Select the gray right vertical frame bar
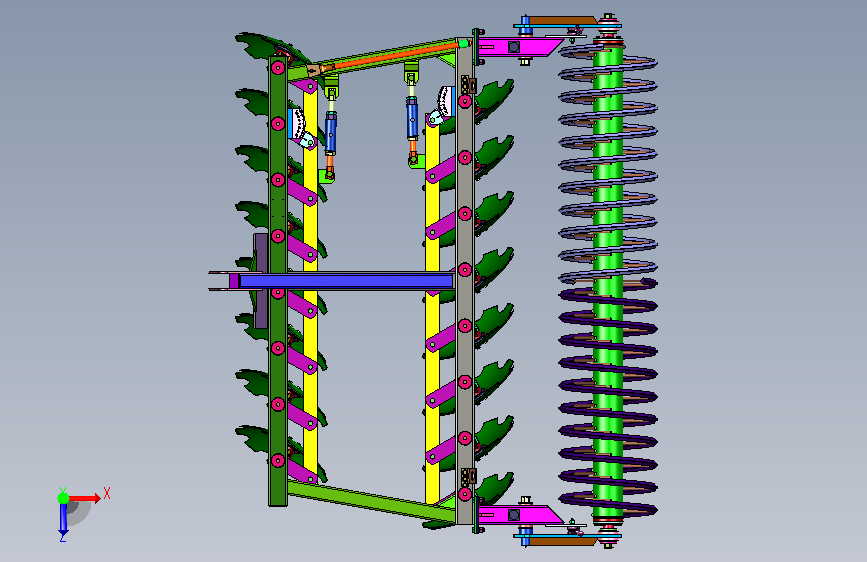Screen dimensions: 867x562 465,282
